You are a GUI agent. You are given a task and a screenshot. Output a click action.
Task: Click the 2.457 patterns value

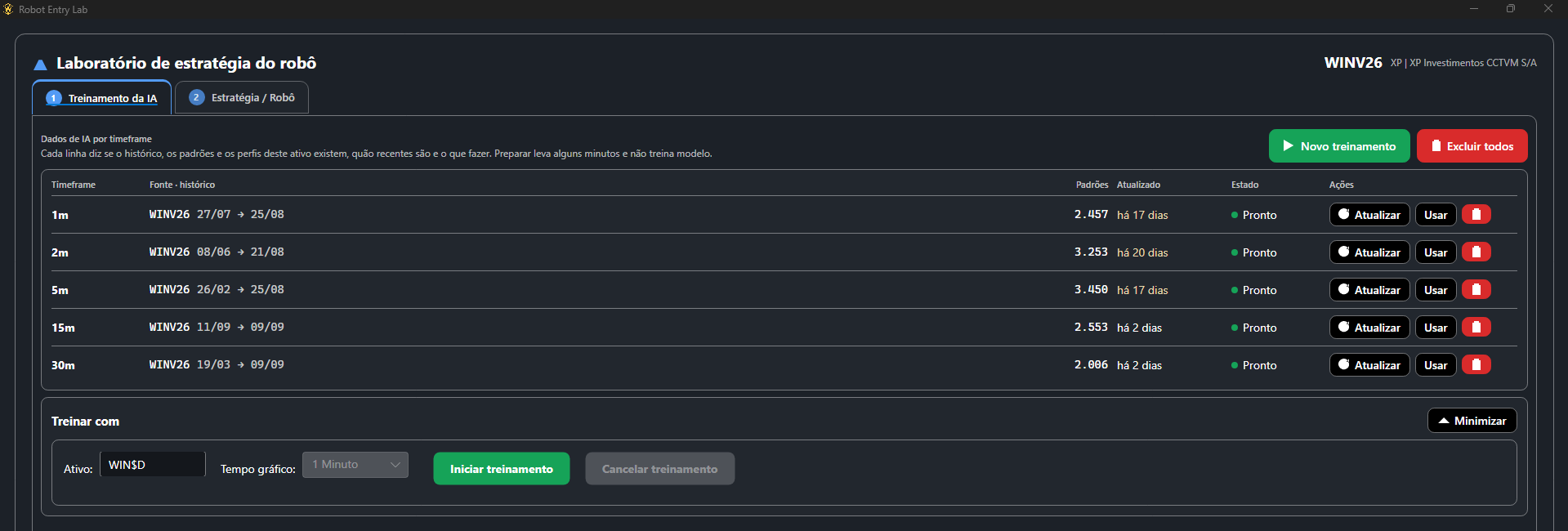(x=1091, y=215)
